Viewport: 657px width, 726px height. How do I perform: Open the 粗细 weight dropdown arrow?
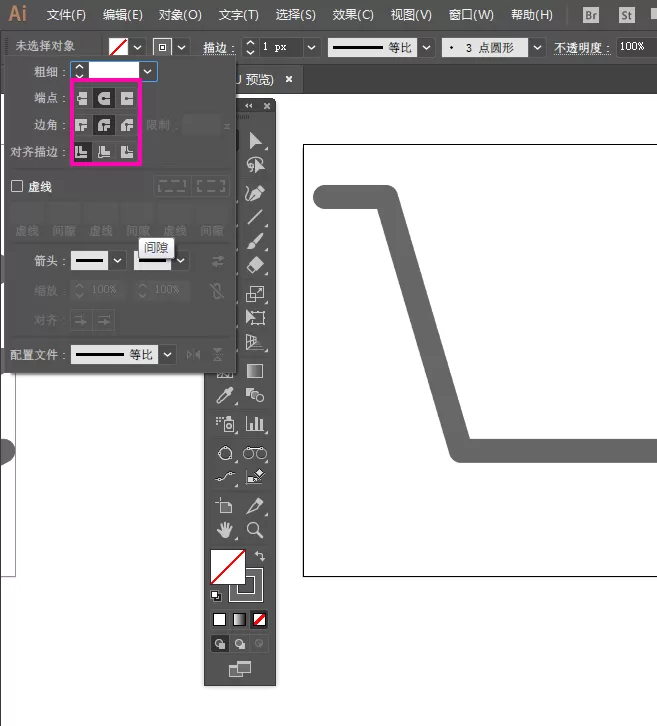pyautogui.click(x=148, y=71)
